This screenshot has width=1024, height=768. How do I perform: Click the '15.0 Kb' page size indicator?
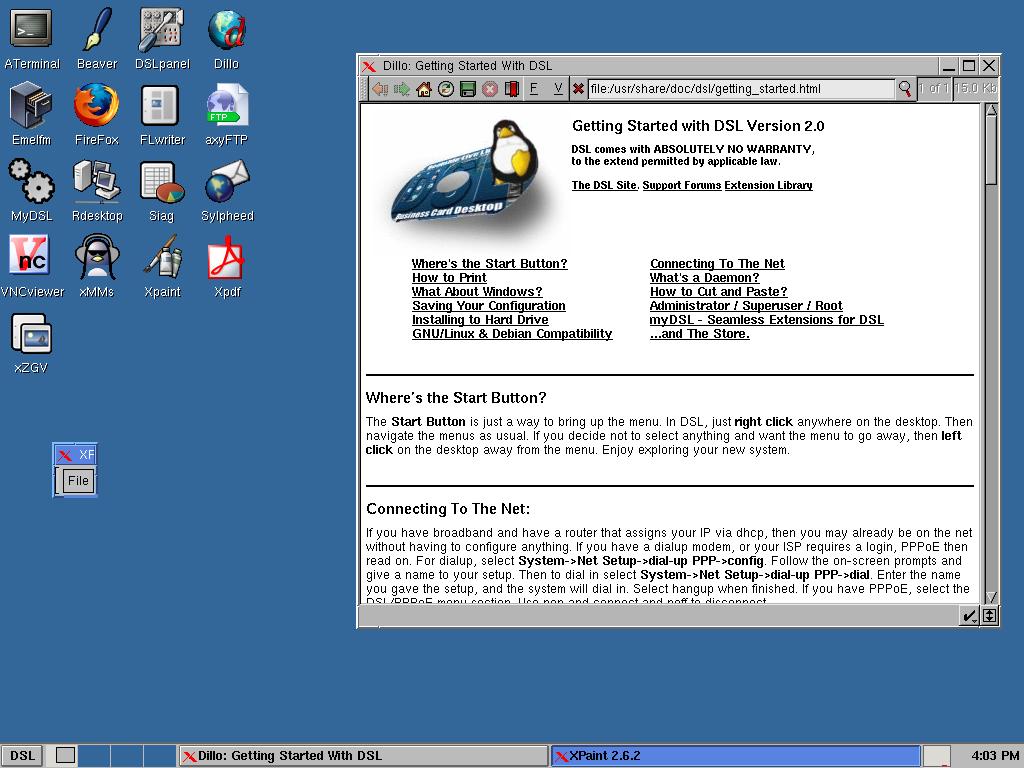click(975, 88)
